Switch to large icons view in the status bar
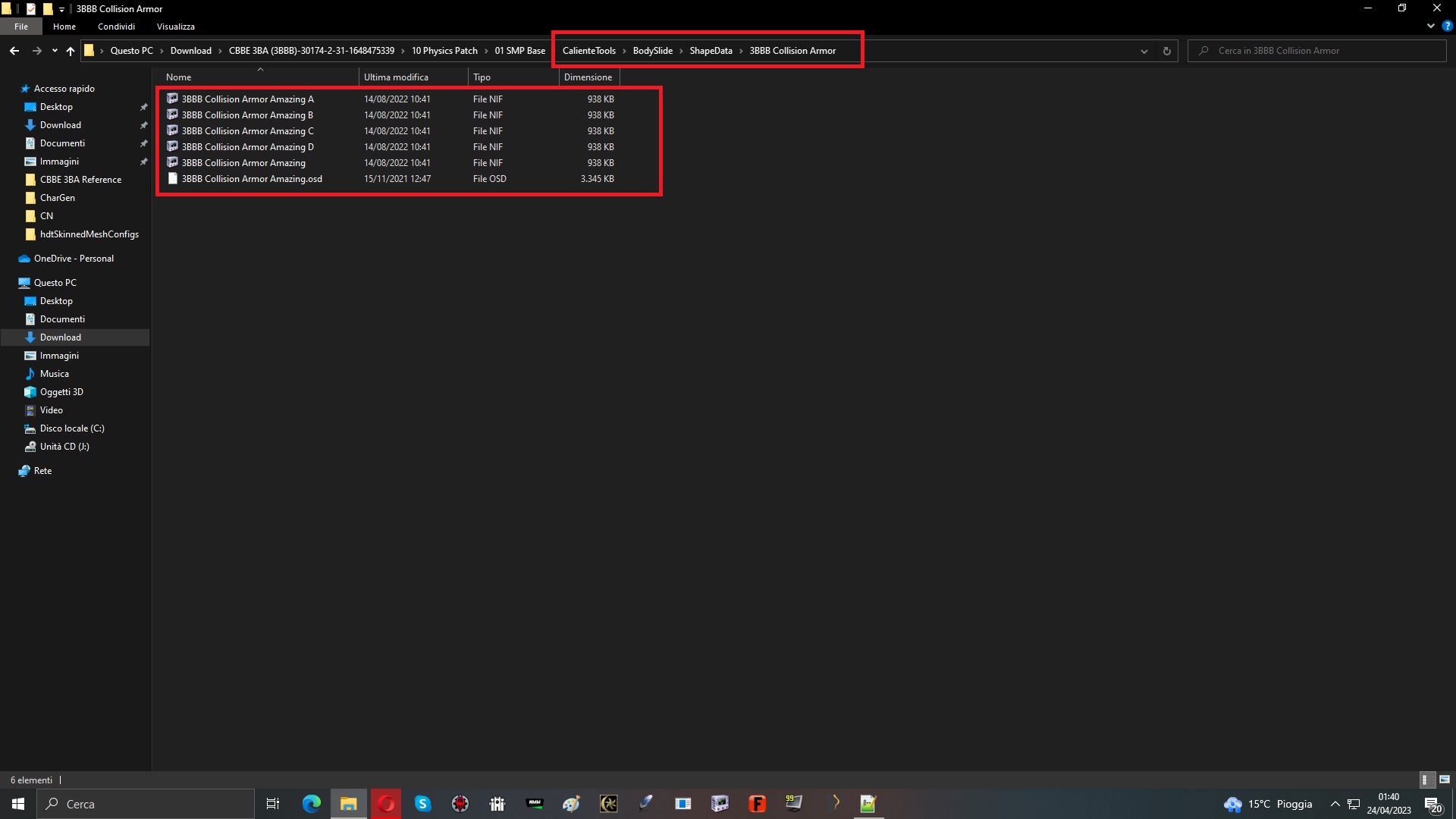This screenshot has height=819, width=1456. click(x=1445, y=780)
